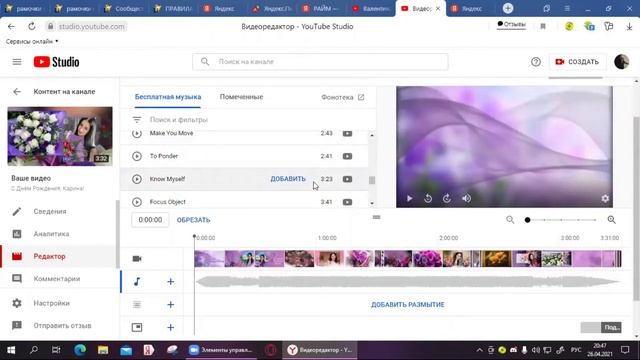Click Отправить отзыв in the sidebar
640x360 pixels.
click(62, 326)
